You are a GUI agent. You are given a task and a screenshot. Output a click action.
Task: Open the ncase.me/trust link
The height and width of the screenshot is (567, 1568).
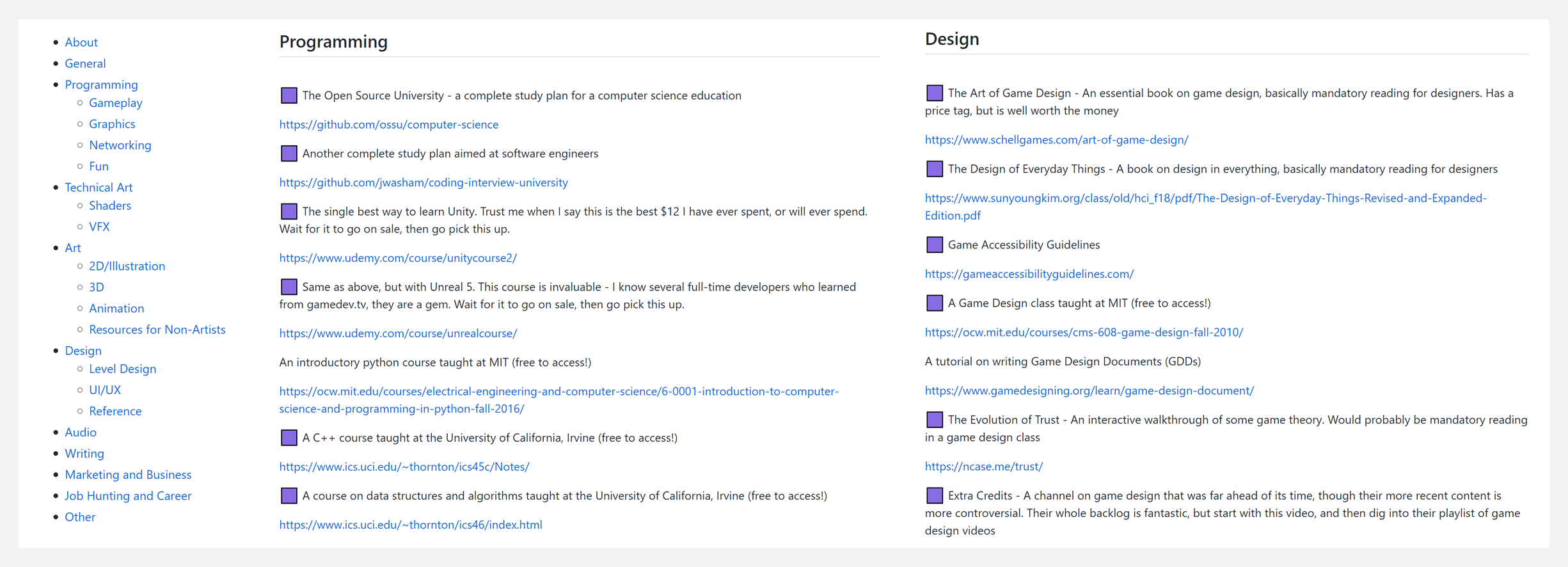[x=983, y=467]
